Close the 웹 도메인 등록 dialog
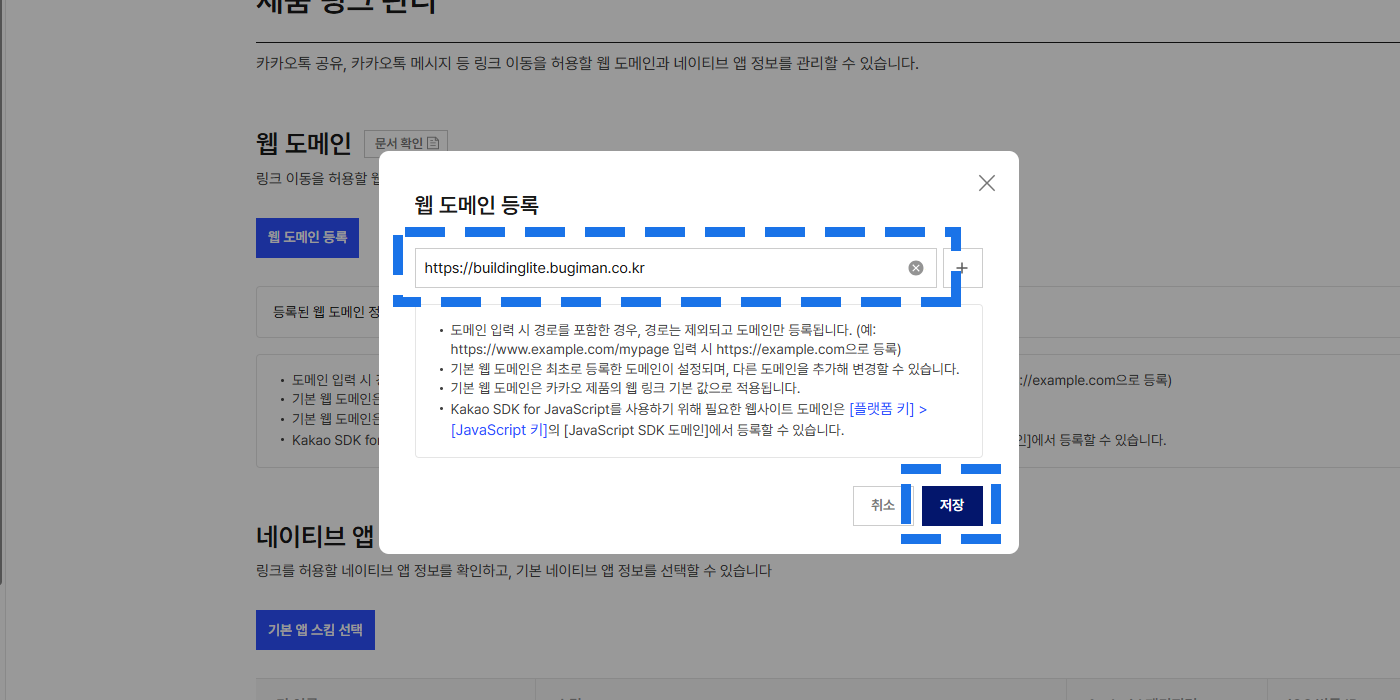Screen dimensions: 1400x700 pyautogui.click(x=986, y=183)
